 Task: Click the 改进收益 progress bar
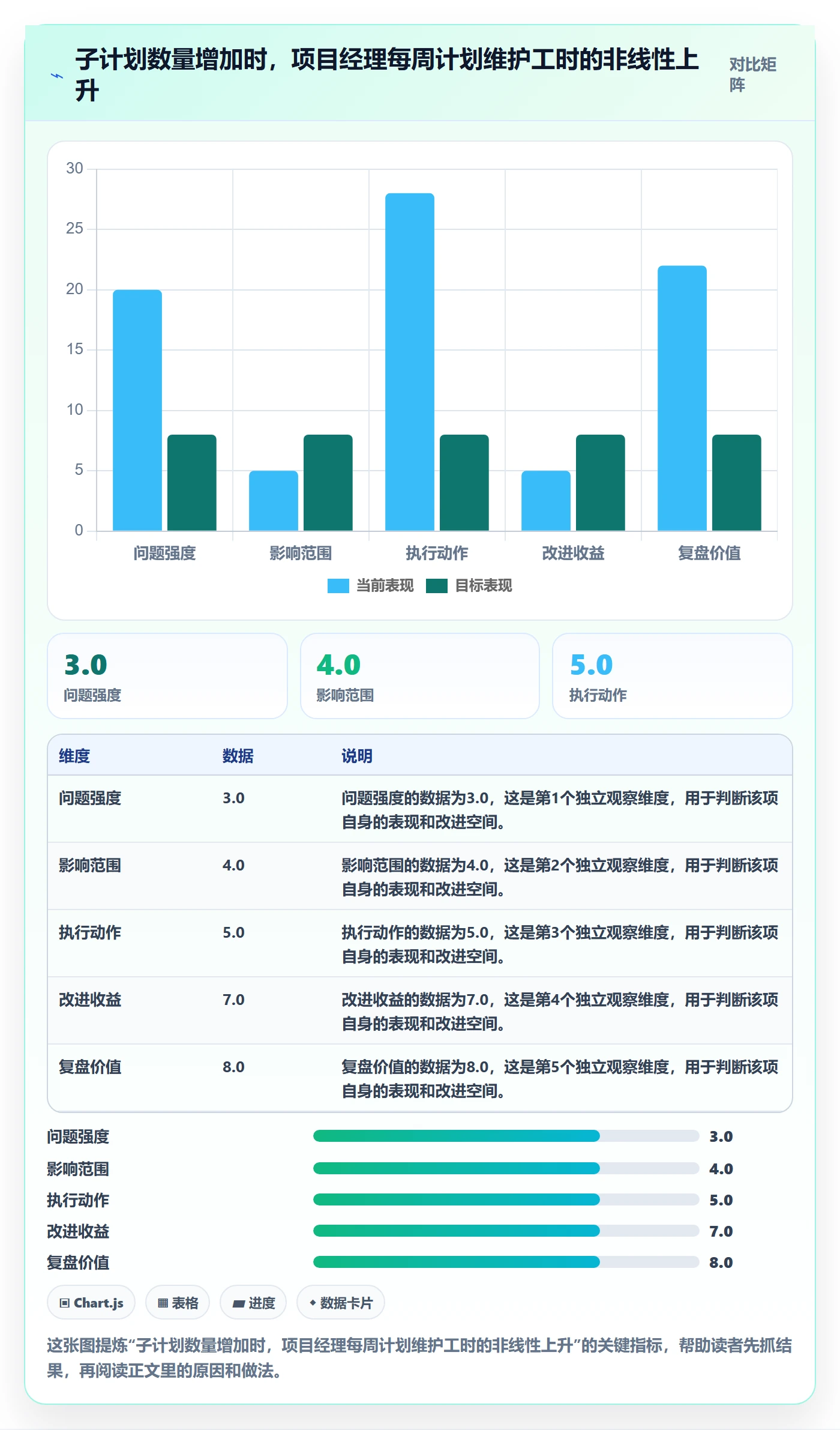pyautogui.click(x=506, y=1231)
